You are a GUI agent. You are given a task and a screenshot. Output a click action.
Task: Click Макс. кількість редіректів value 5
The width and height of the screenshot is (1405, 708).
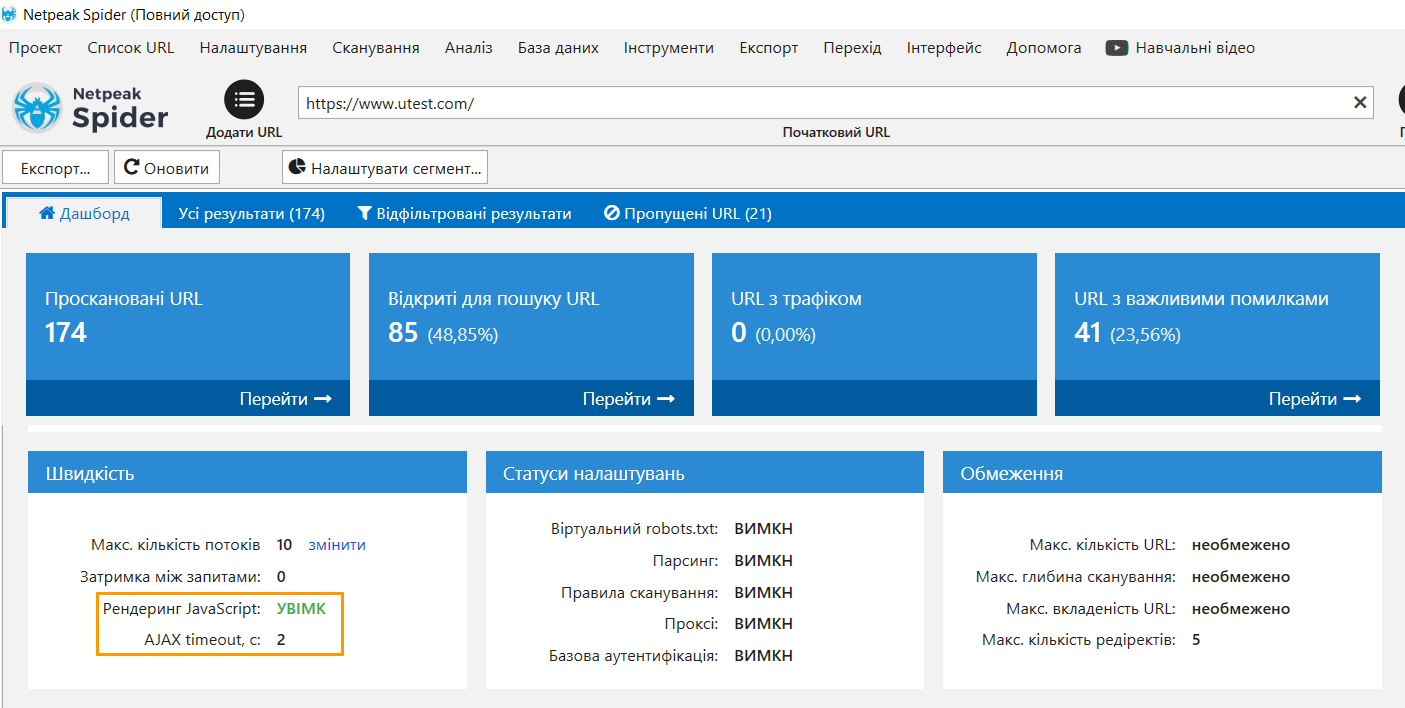click(x=1196, y=640)
